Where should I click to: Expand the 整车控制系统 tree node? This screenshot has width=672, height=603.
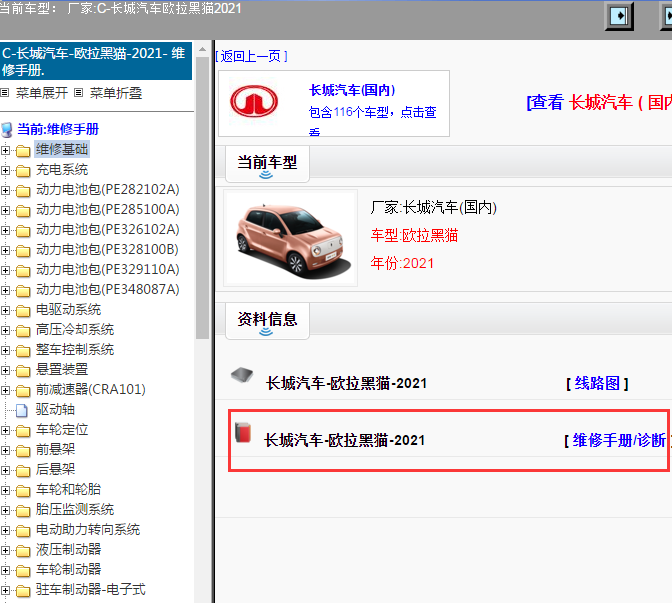tap(5, 351)
